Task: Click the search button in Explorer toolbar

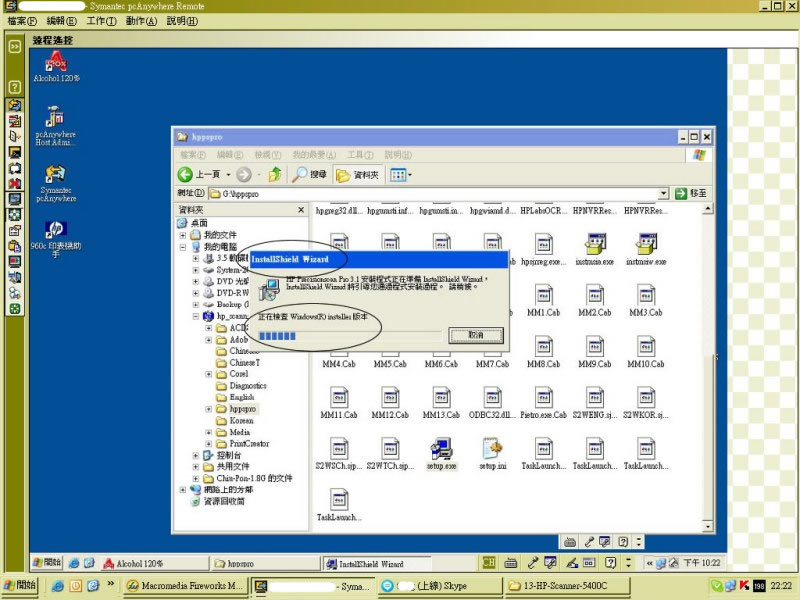Action: tap(309, 174)
